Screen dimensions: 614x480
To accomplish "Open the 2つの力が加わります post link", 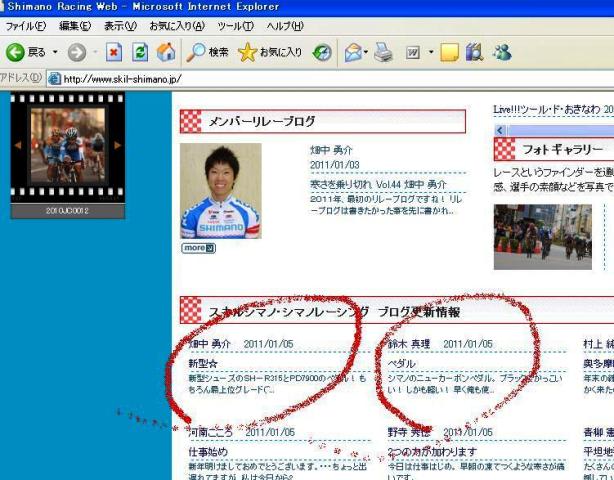I will tap(432, 452).
